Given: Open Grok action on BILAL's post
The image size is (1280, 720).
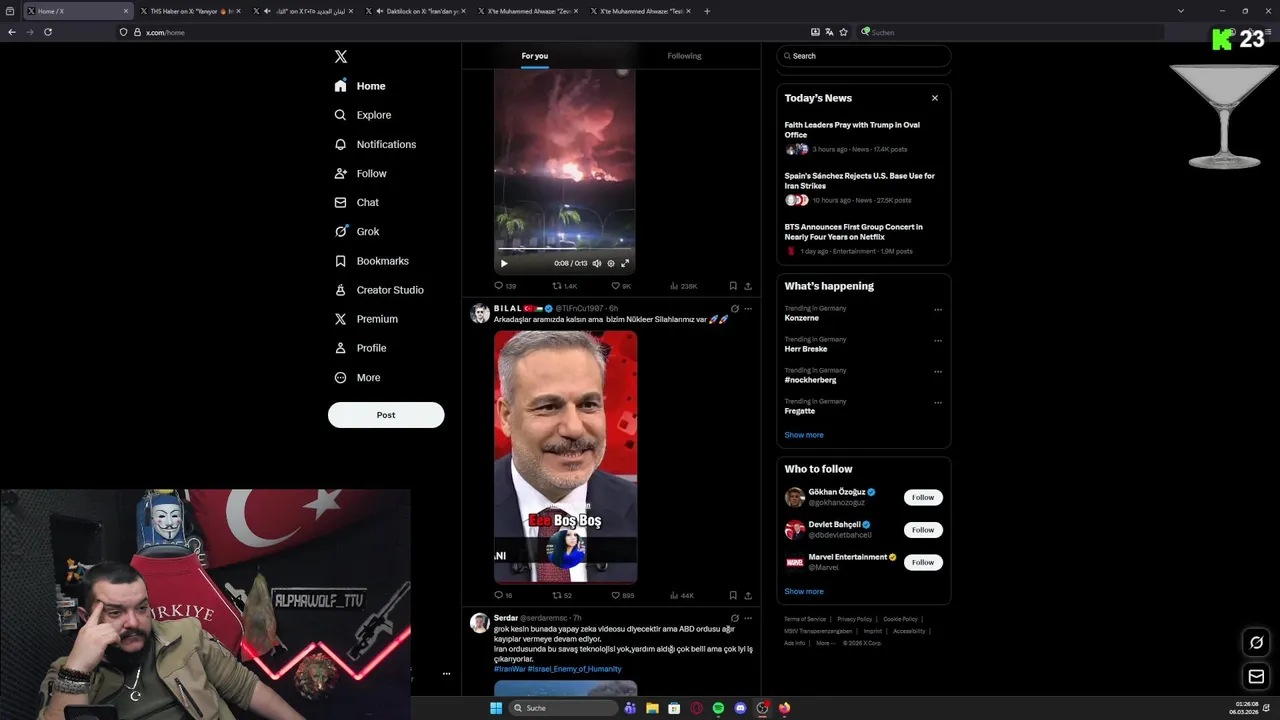Looking at the screenshot, I should click(x=735, y=309).
